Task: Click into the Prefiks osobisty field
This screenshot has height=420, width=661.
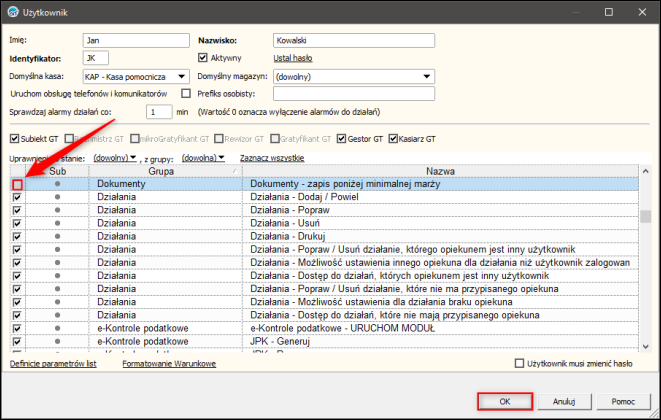Action: [x=354, y=94]
